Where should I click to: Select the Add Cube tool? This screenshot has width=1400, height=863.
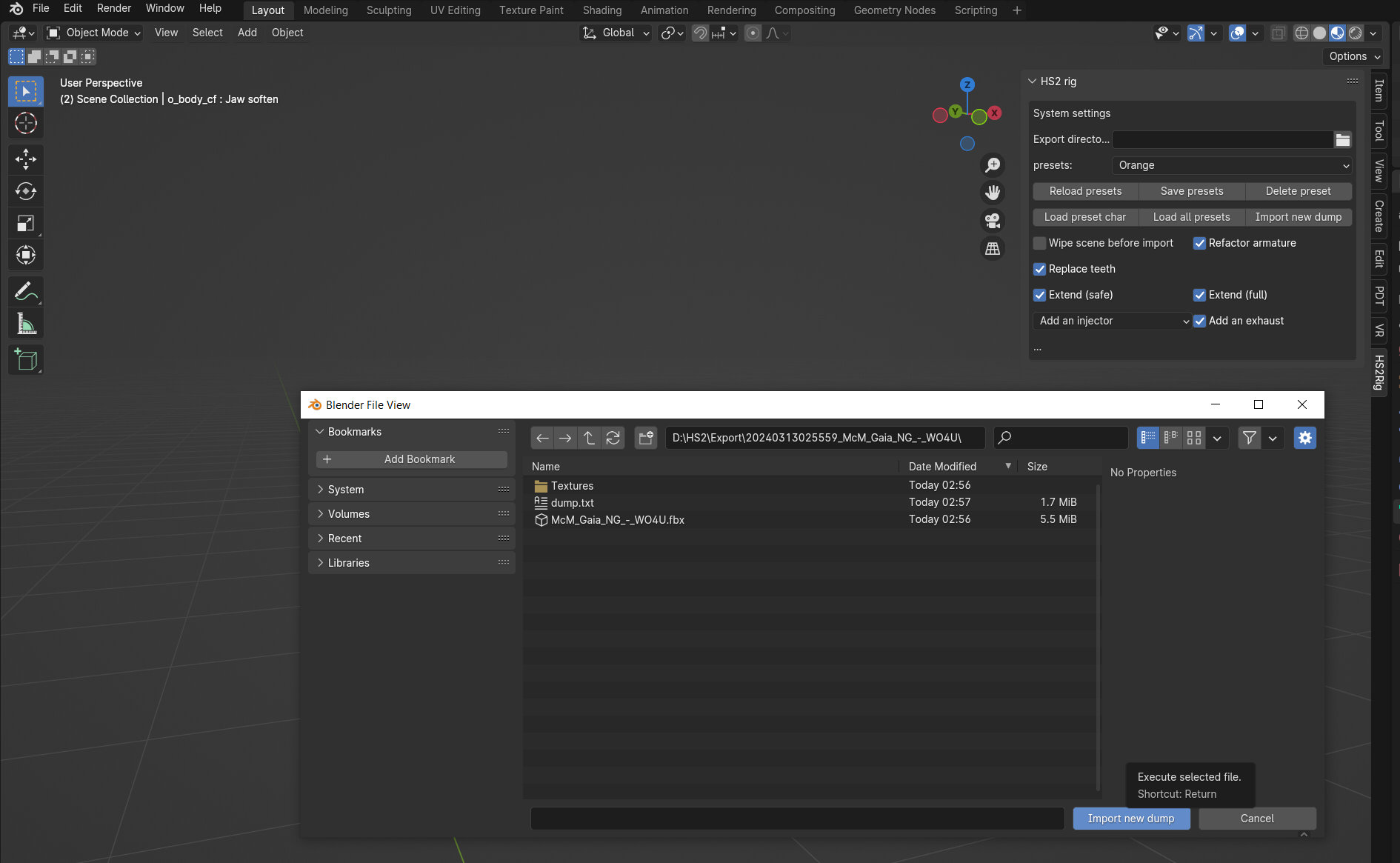[26, 360]
